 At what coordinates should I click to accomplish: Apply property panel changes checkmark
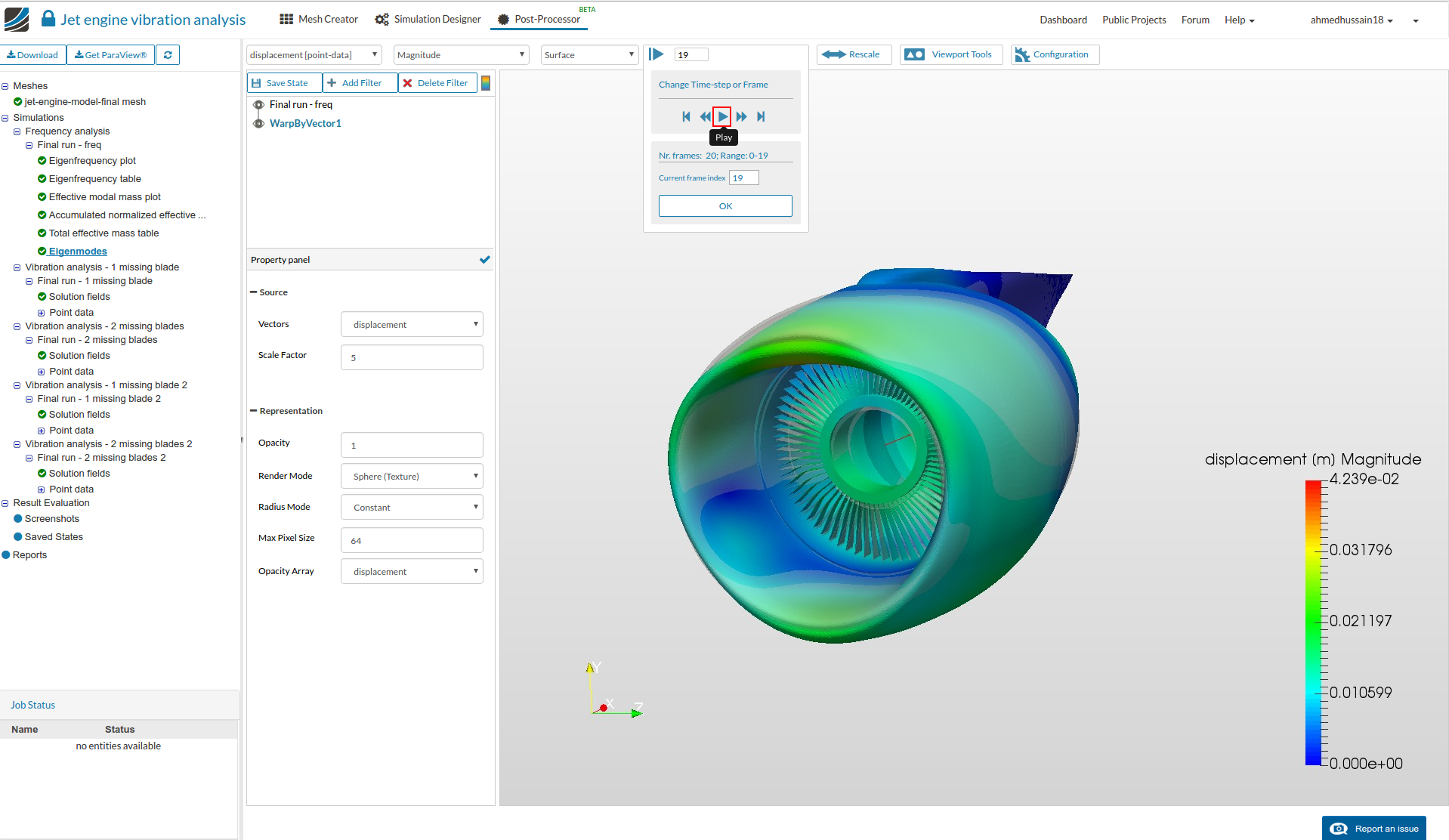[484, 260]
